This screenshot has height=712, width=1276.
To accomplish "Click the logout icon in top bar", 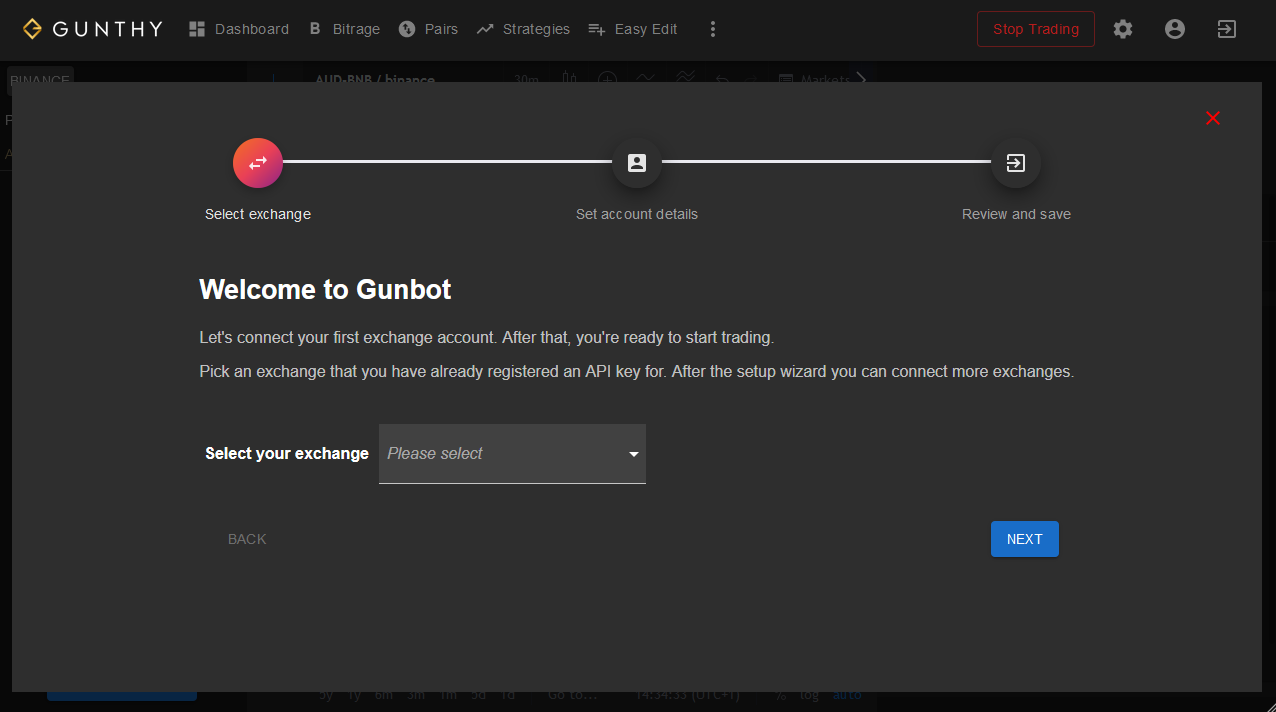I will tap(1227, 29).
